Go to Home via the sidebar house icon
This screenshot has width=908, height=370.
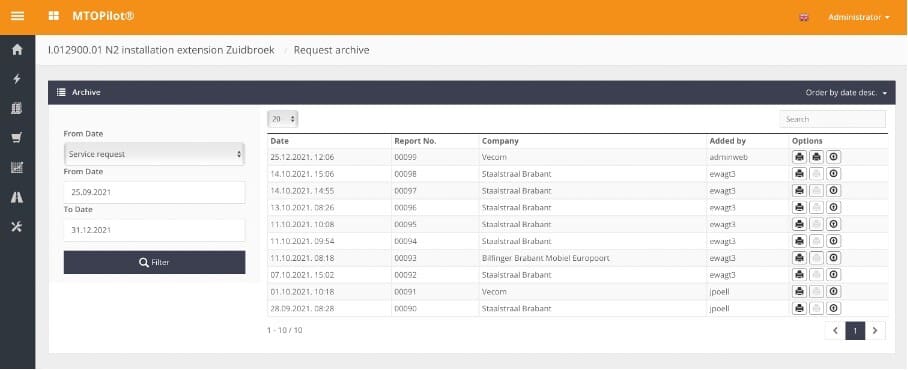coord(17,49)
